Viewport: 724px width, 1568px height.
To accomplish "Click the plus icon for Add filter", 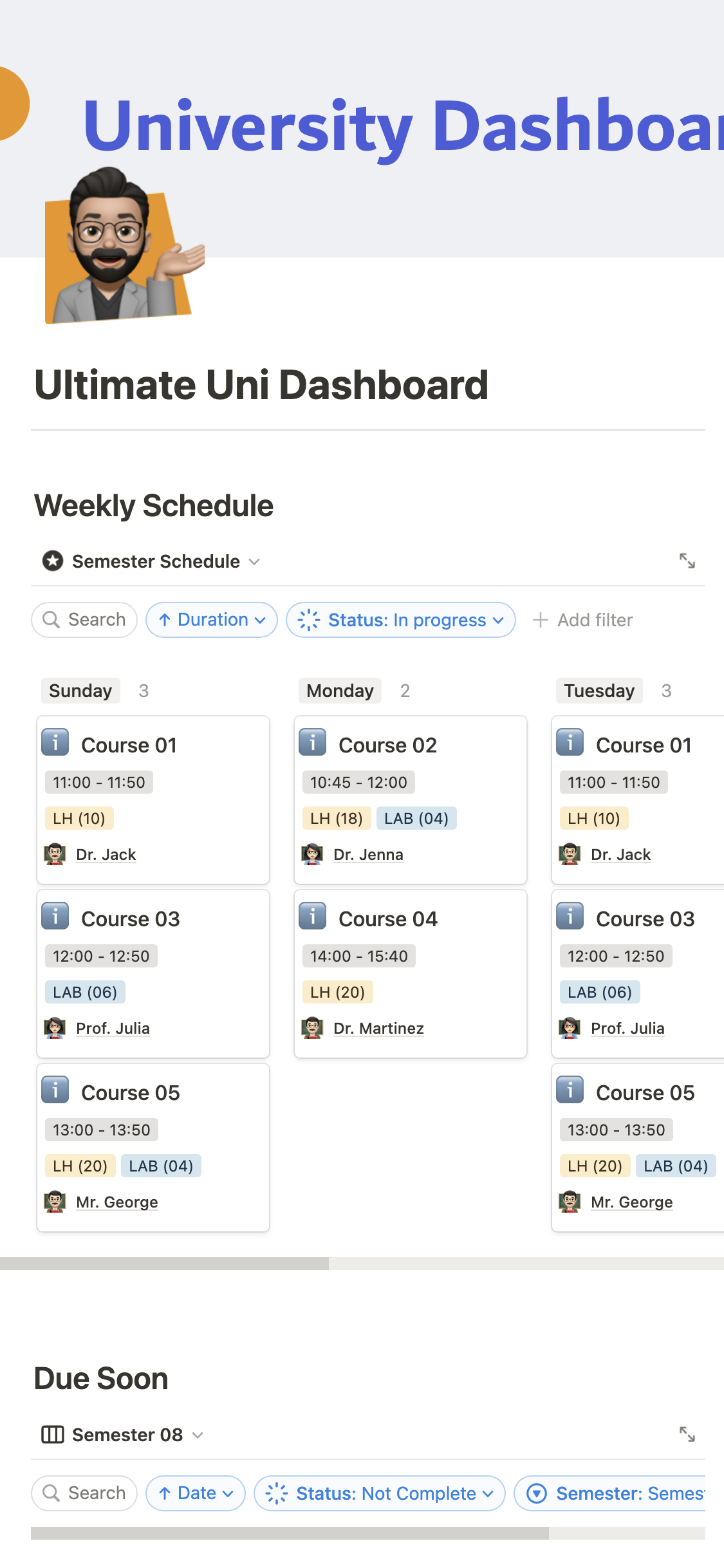I will [x=541, y=620].
